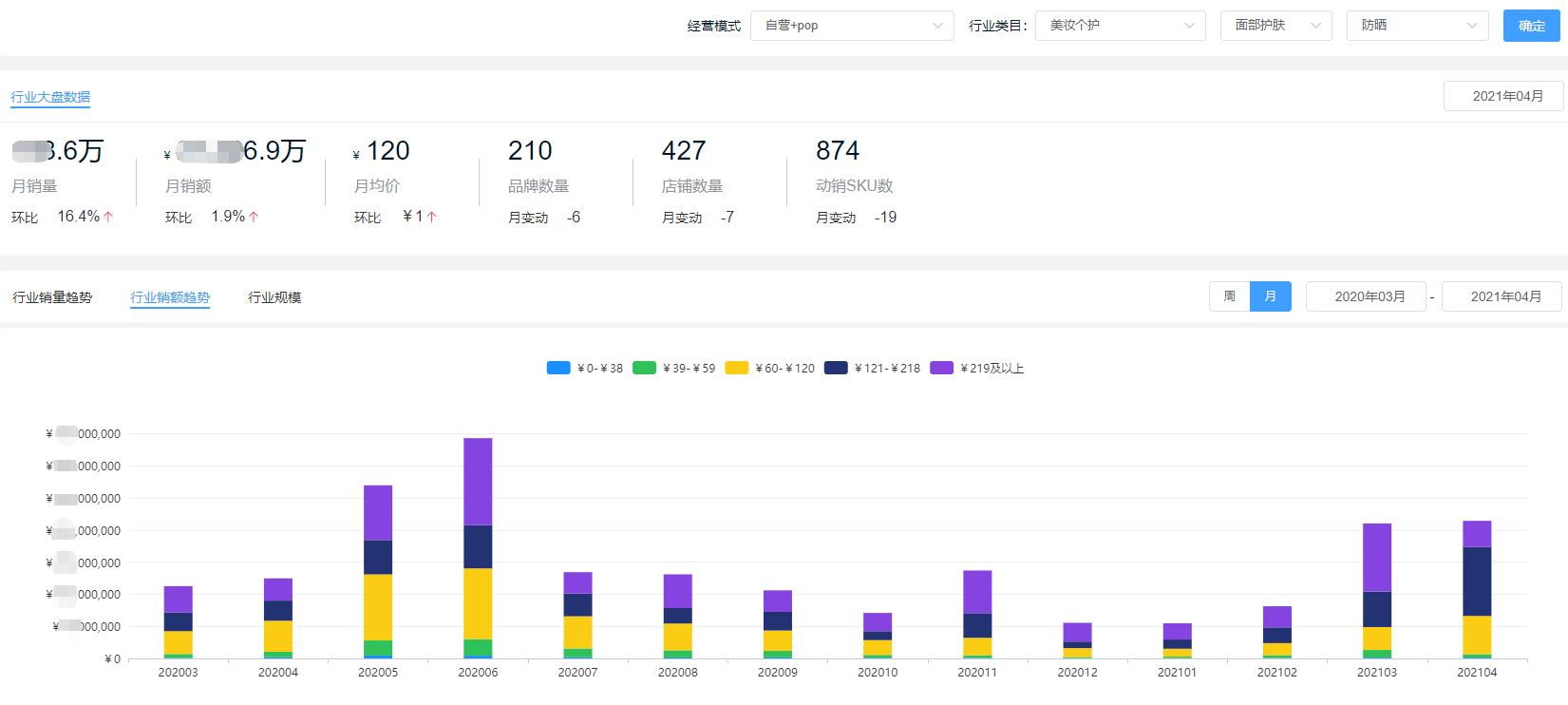1568x705 pixels.
Task: Click the purple segment of the 202006 bar
Action: point(478,481)
